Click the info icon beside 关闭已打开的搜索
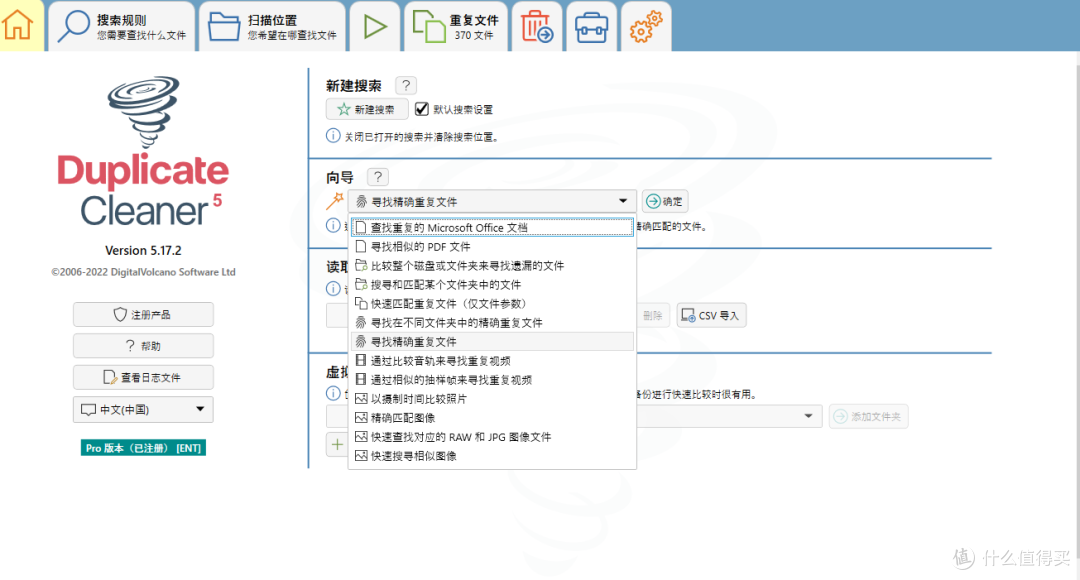 tap(333, 136)
